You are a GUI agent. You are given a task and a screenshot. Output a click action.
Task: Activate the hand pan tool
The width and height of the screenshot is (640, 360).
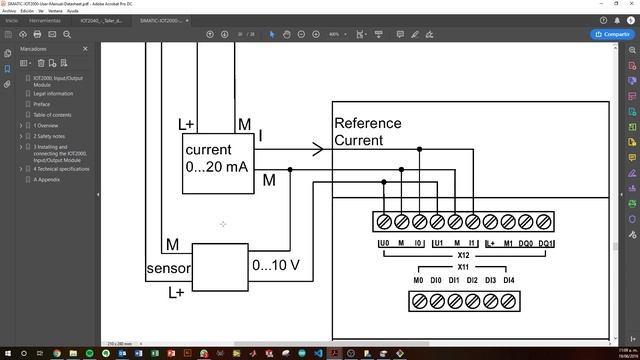(287, 35)
